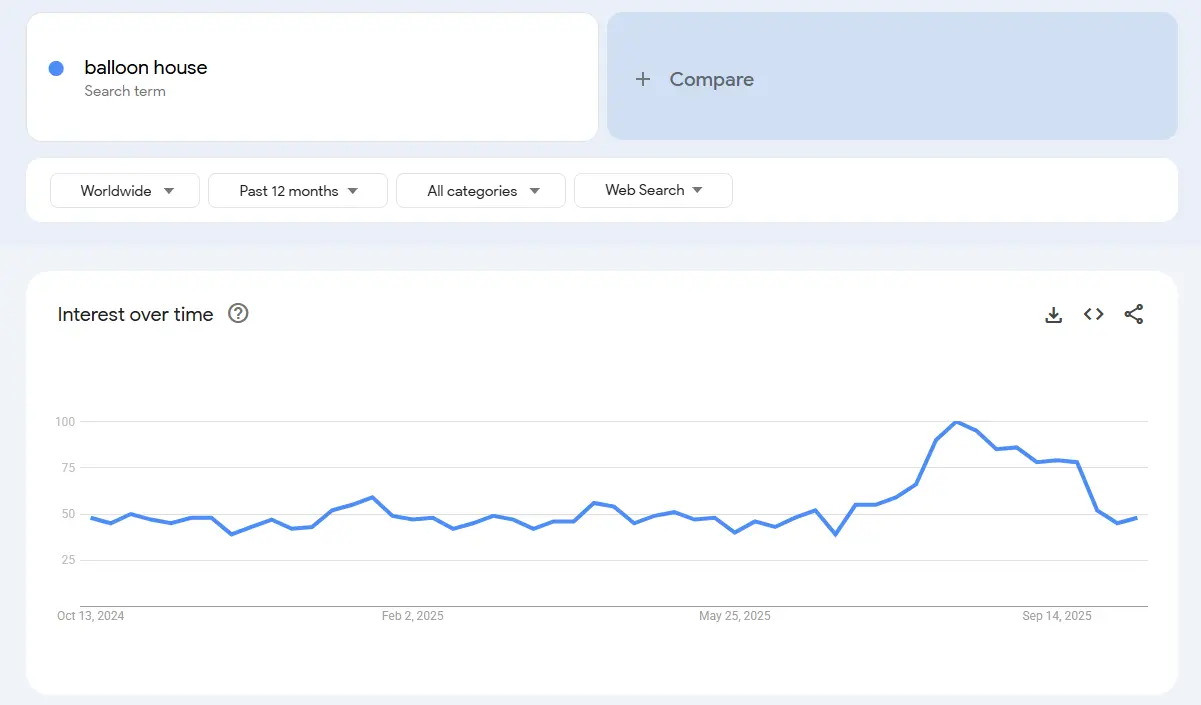Click the blue dot beside balloon house
Image resolution: width=1201 pixels, height=705 pixels.
(x=56, y=67)
